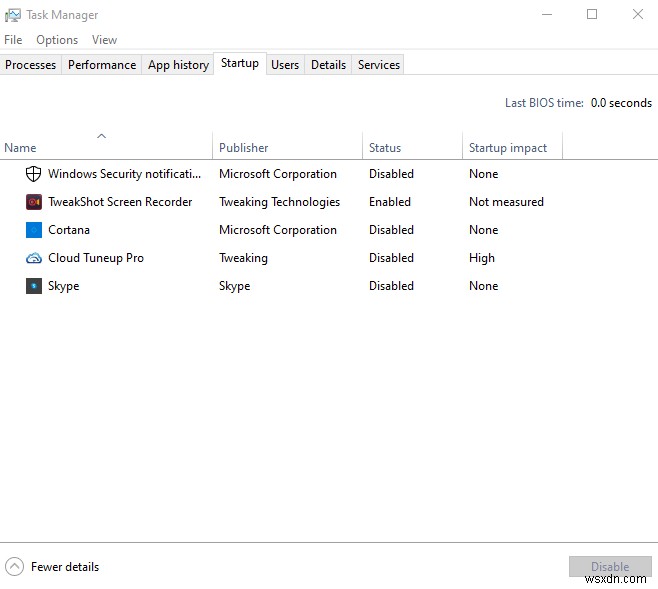Click Disabled status in Windows Security row

(391, 174)
